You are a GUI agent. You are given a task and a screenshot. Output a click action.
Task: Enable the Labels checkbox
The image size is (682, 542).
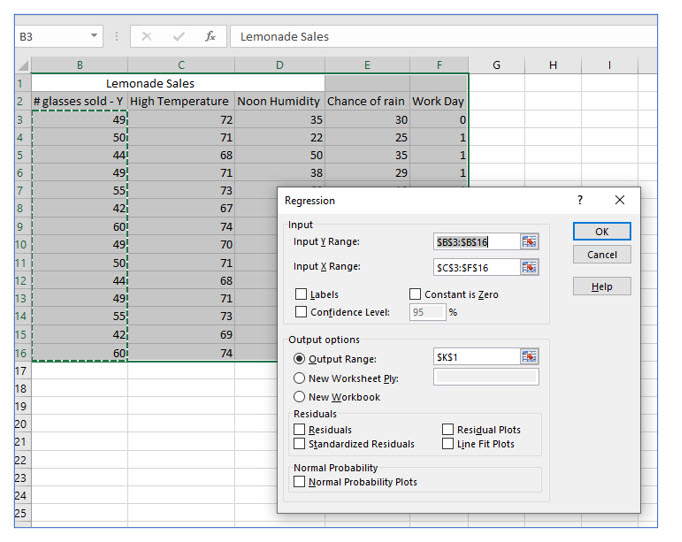point(301,294)
